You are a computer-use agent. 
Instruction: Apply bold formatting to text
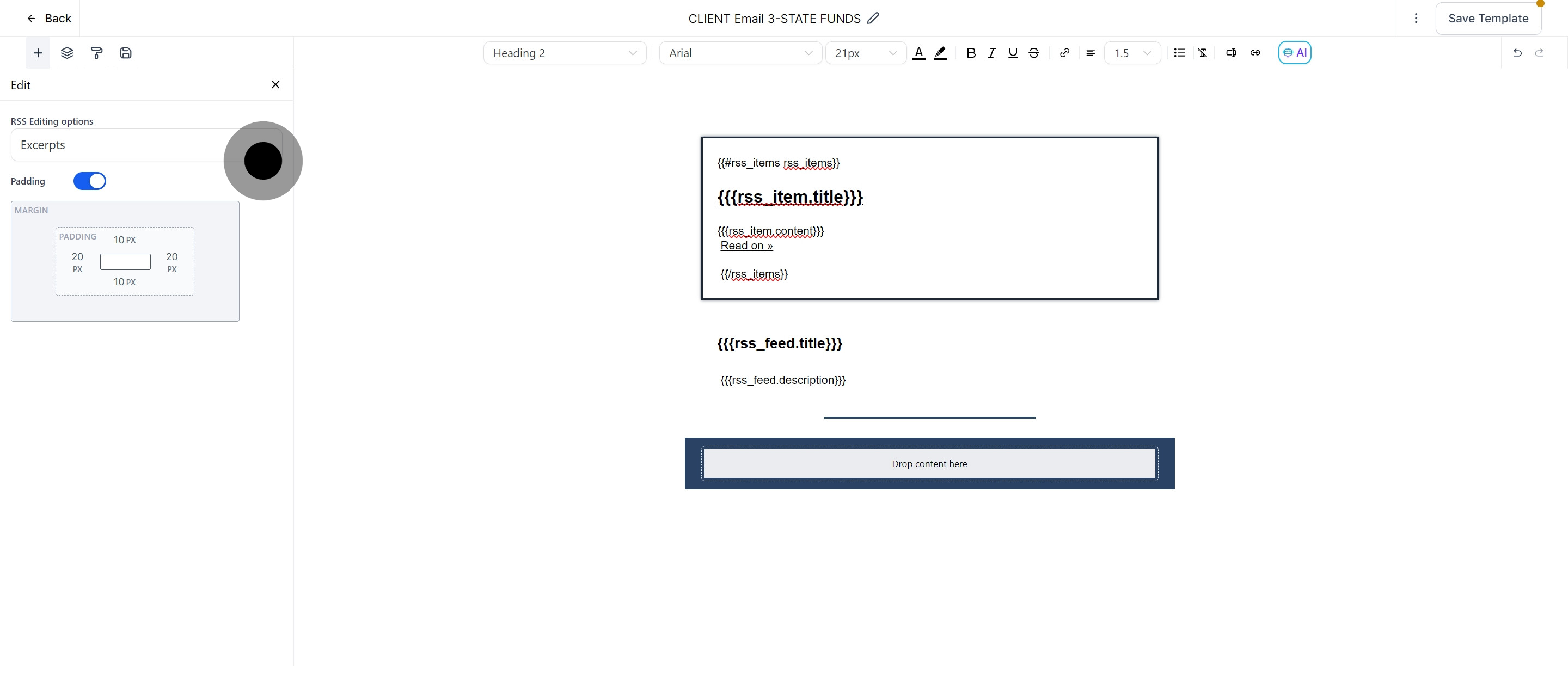pyautogui.click(x=971, y=53)
